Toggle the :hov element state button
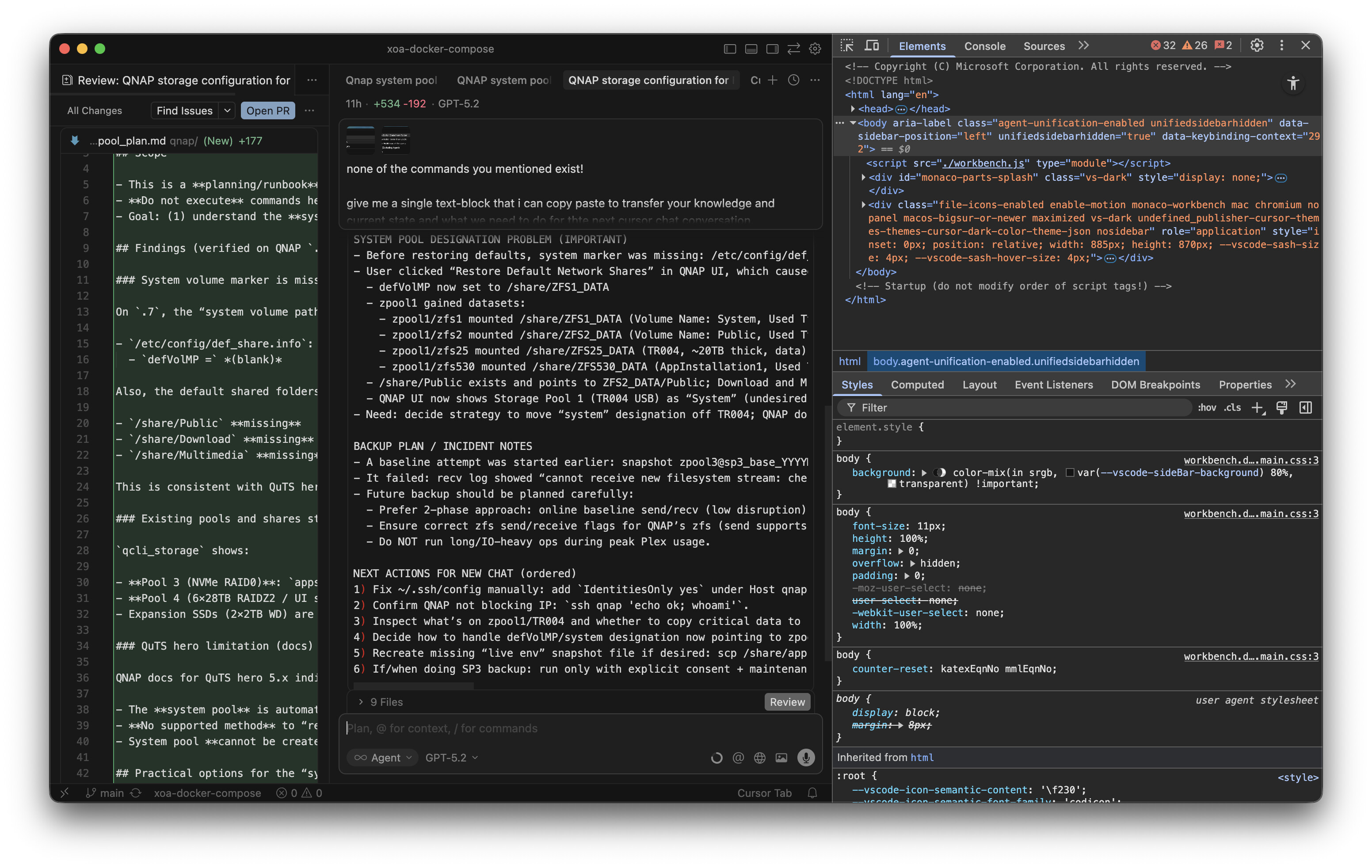1372x868 pixels. 1206,408
